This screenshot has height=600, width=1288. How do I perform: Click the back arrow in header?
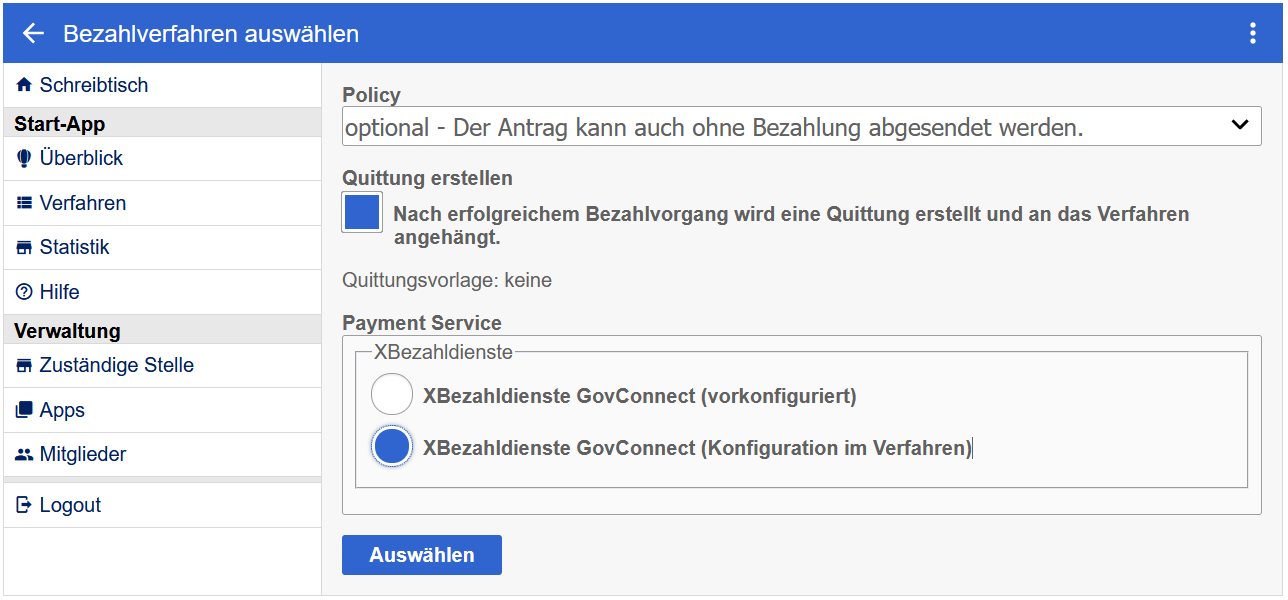click(x=34, y=34)
